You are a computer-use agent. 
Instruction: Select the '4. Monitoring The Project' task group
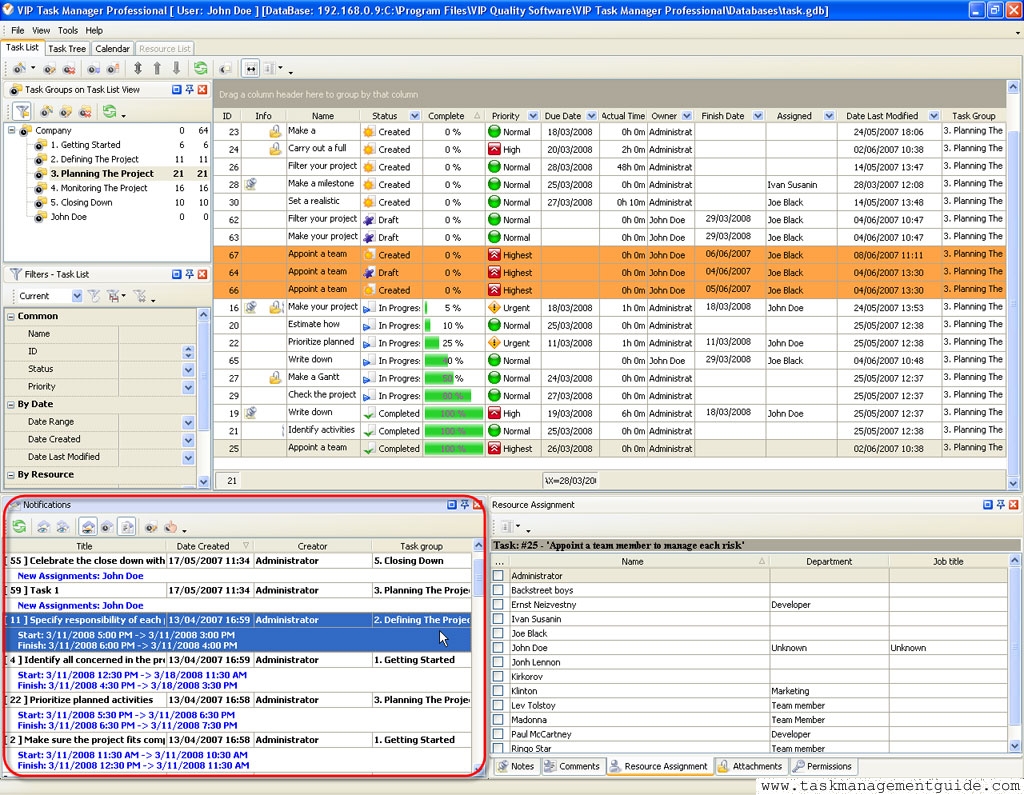click(x=99, y=188)
